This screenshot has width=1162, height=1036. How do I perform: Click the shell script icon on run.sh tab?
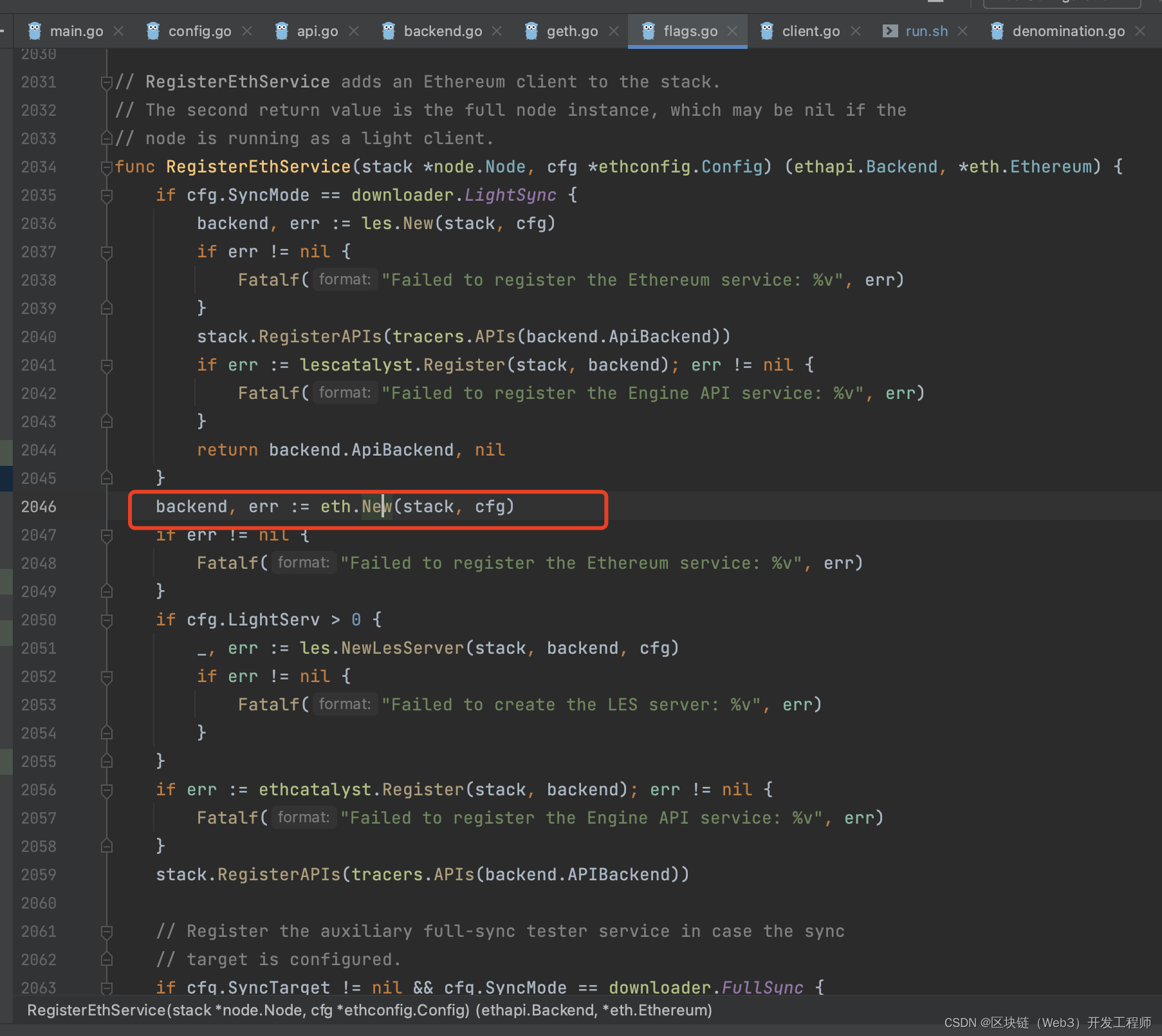click(x=890, y=31)
